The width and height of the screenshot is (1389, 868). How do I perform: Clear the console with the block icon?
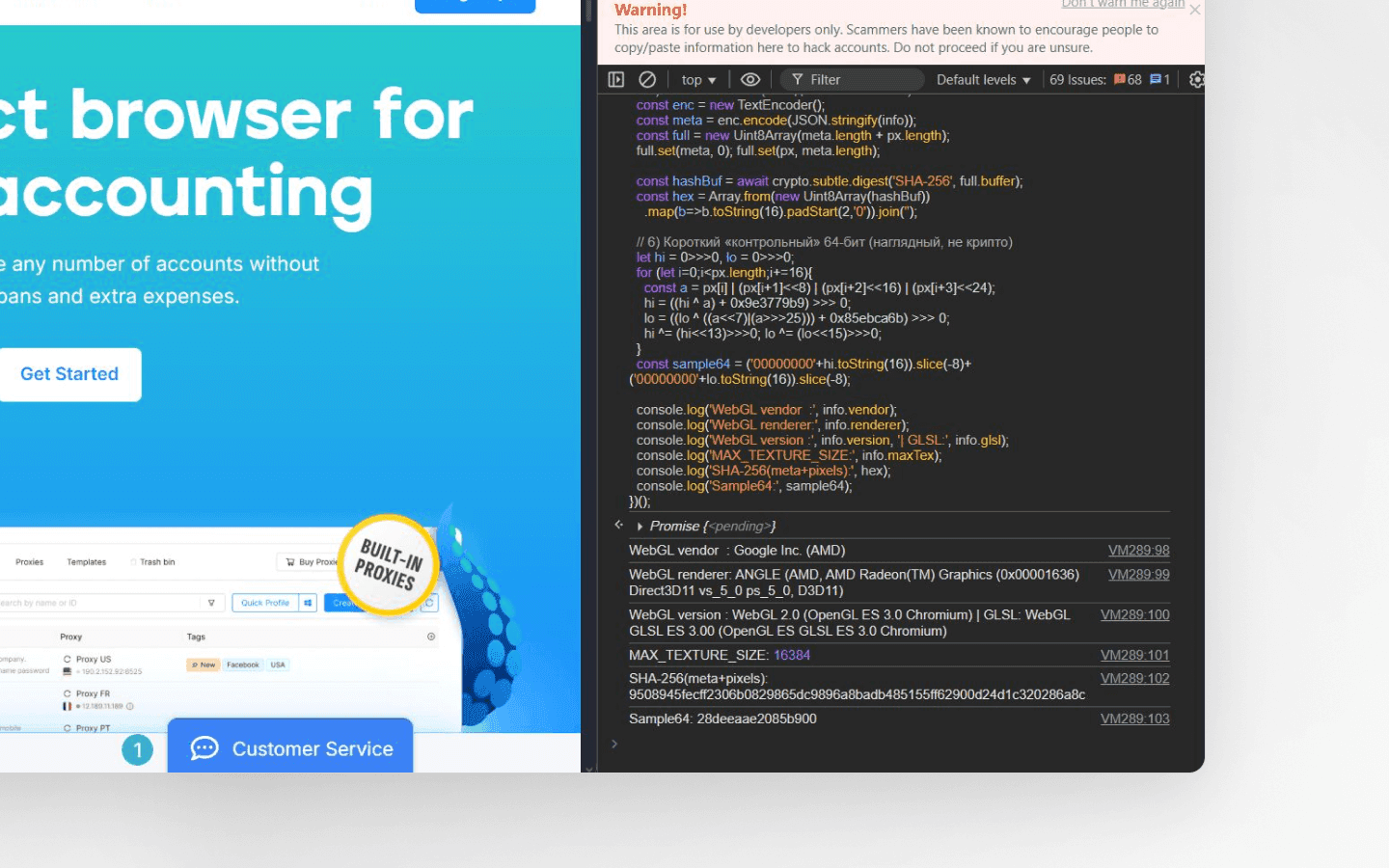pyautogui.click(x=647, y=80)
